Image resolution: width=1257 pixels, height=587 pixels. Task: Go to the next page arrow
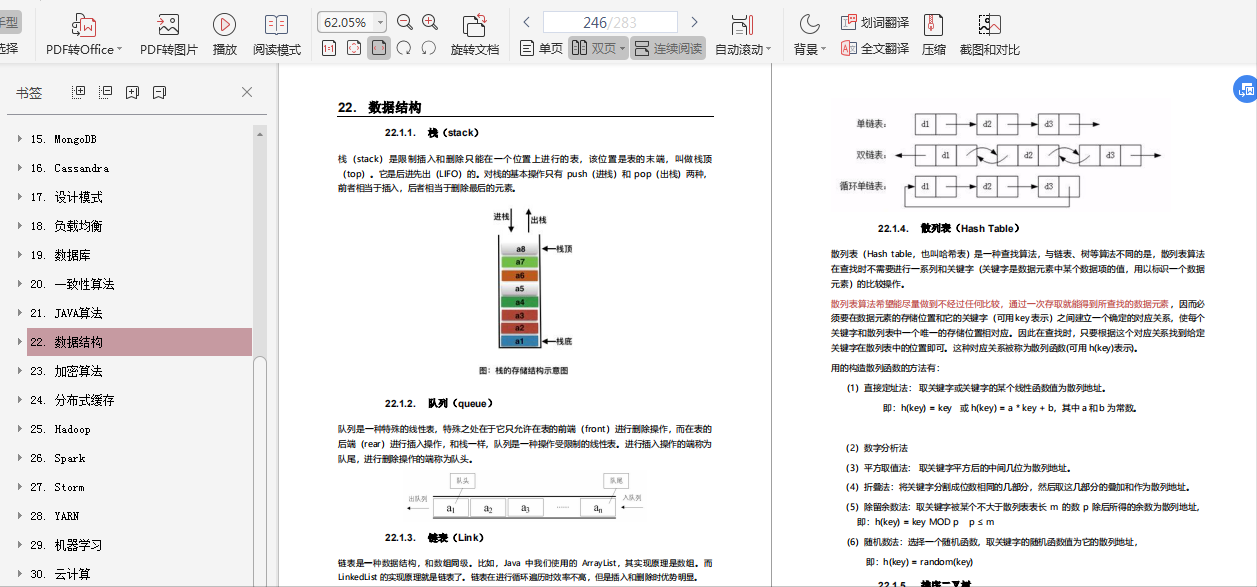[694, 22]
